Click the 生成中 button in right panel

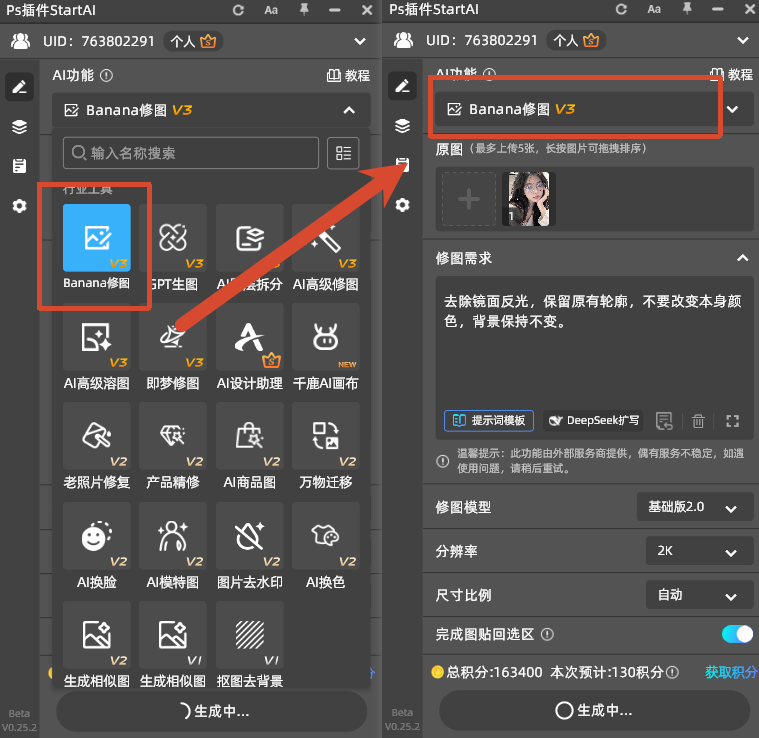point(594,710)
